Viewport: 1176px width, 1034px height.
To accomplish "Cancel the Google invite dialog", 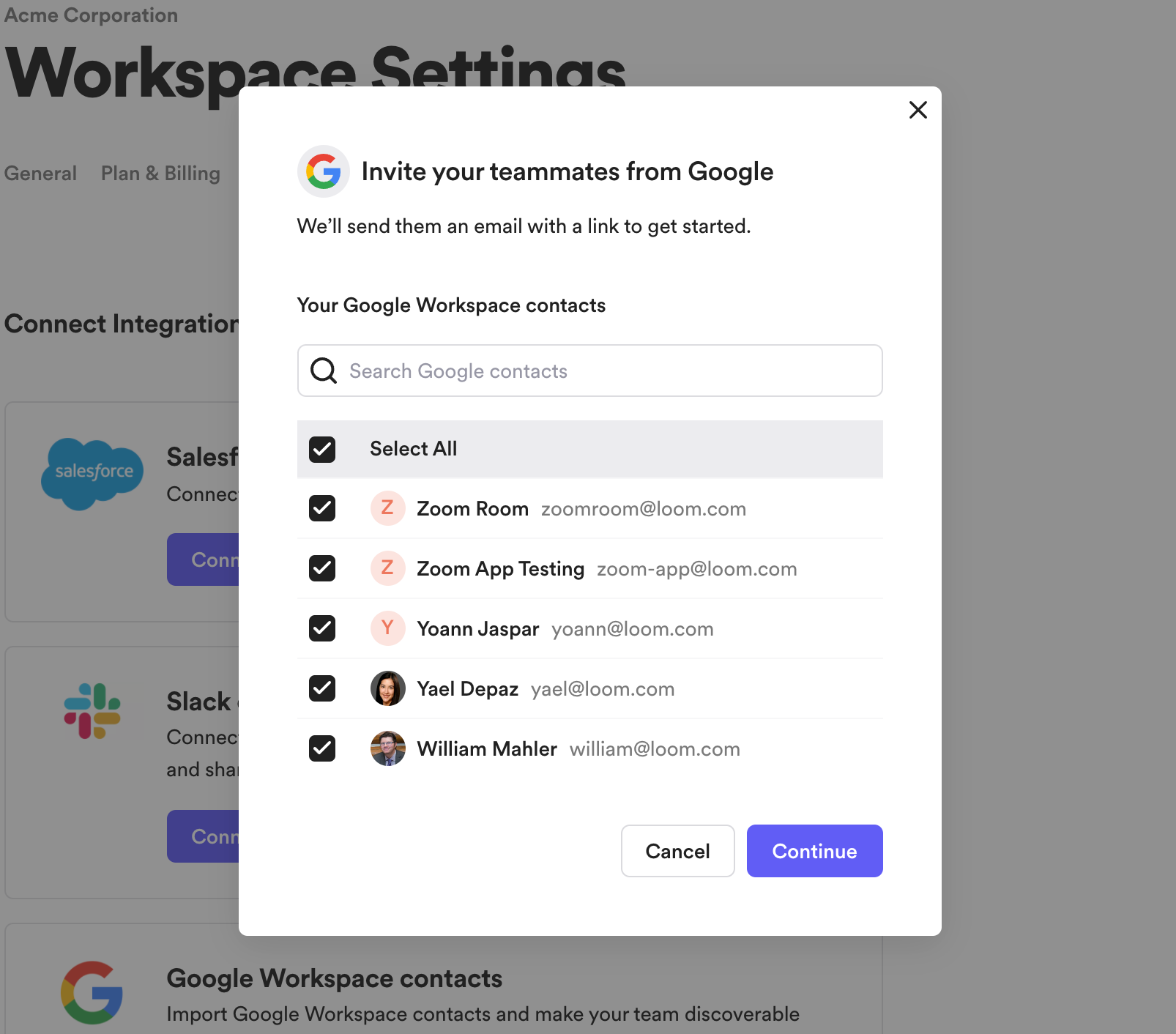I will click(x=677, y=851).
